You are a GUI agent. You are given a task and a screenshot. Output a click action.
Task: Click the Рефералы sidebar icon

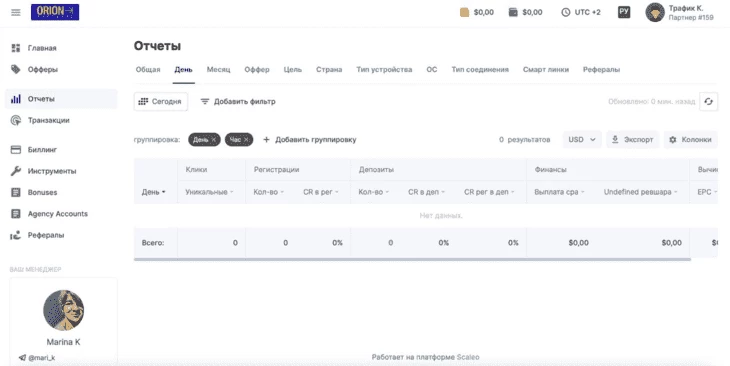(x=16, y=235)
